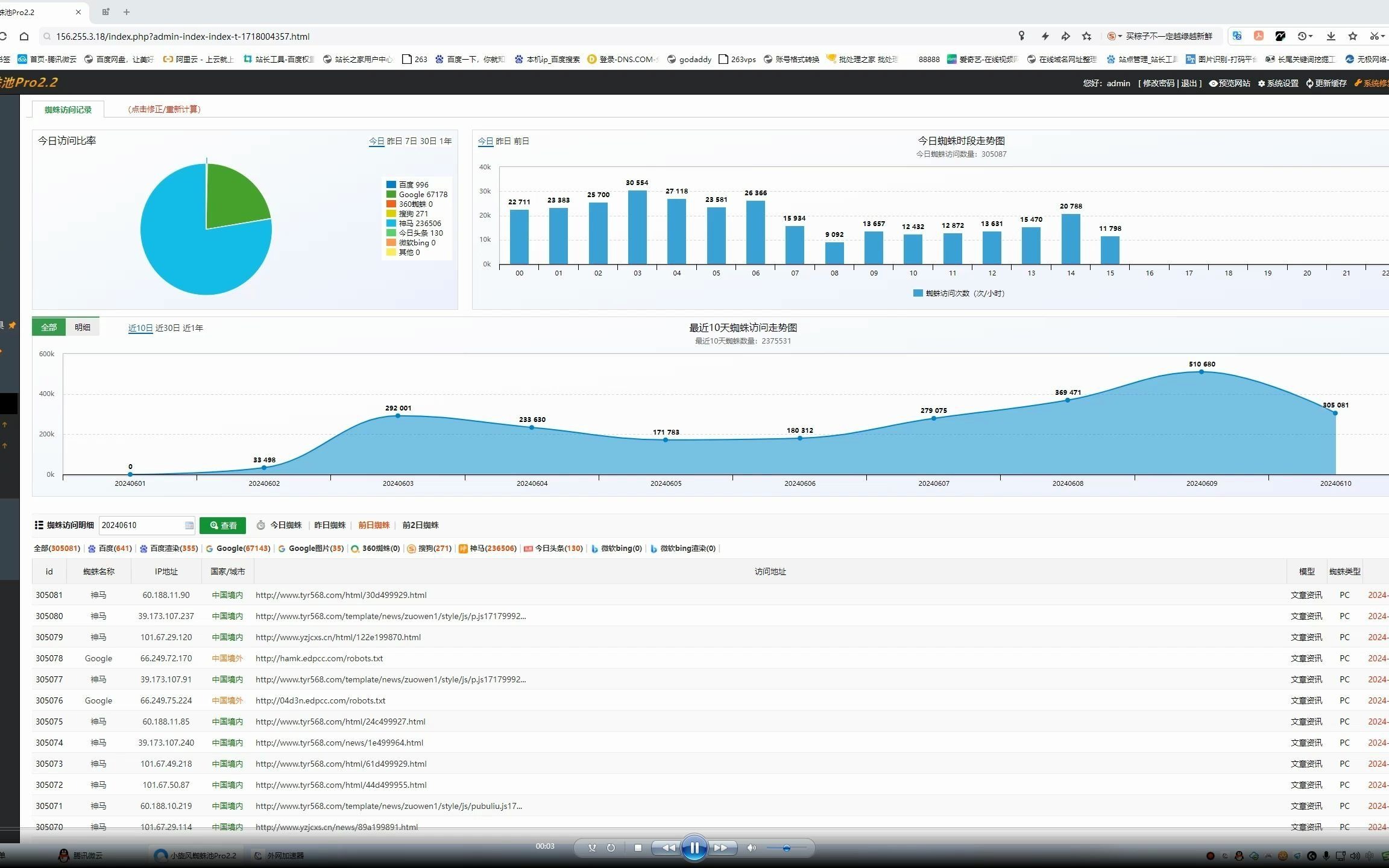
Task: Toggle the 今日头条 130 legend entry
Action: pyautogui.click(x=415, y=233)
